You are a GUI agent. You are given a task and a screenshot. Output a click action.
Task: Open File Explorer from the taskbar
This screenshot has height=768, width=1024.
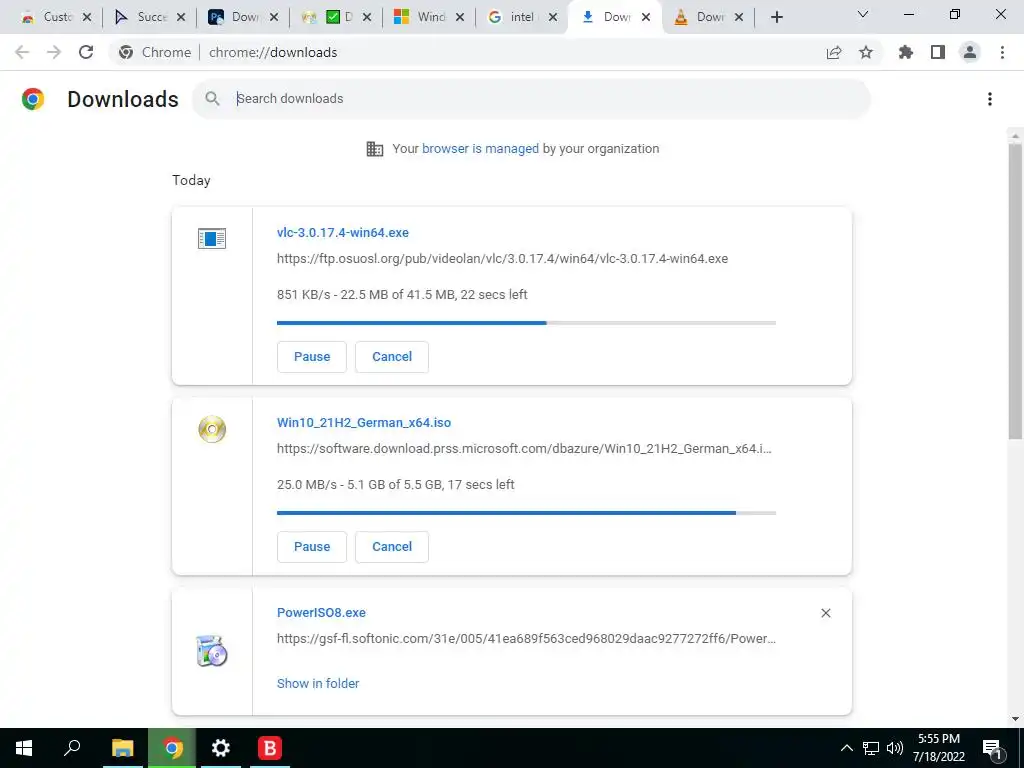122,748
